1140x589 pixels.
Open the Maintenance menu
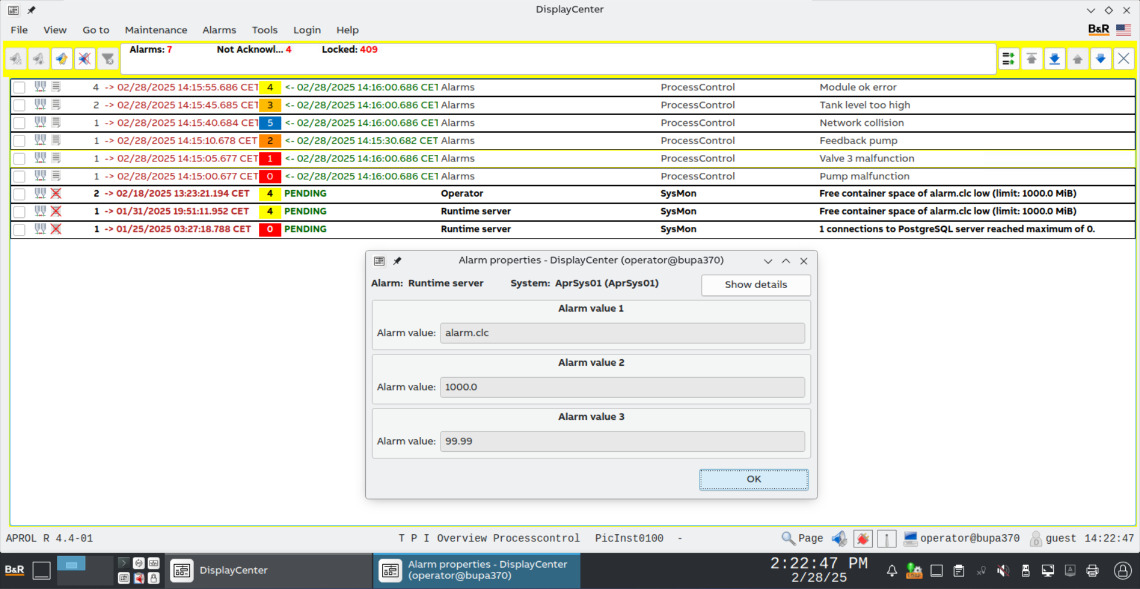pyautogui.click(x=155, y=30)
